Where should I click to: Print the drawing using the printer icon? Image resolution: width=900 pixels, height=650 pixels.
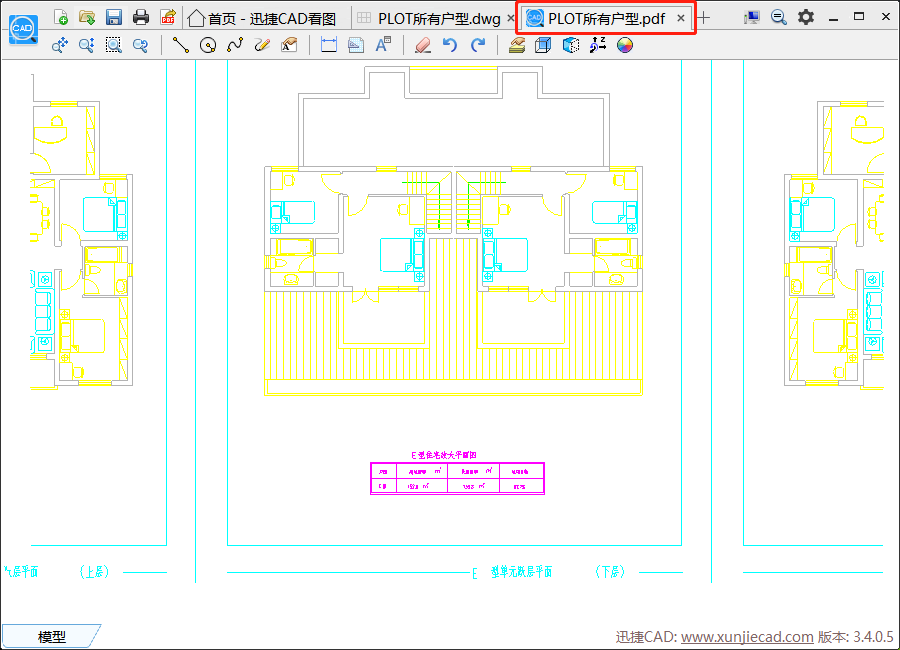141,17
